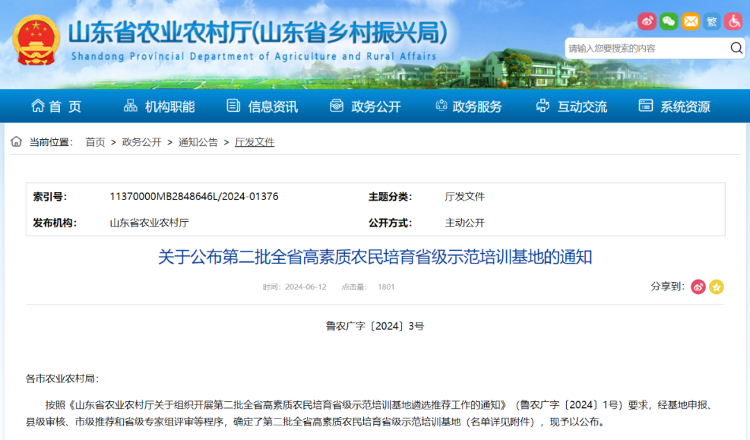Open the 系统资源 navigation menu
The width and height of the screenshot is (750, 440).
point(675,107)
